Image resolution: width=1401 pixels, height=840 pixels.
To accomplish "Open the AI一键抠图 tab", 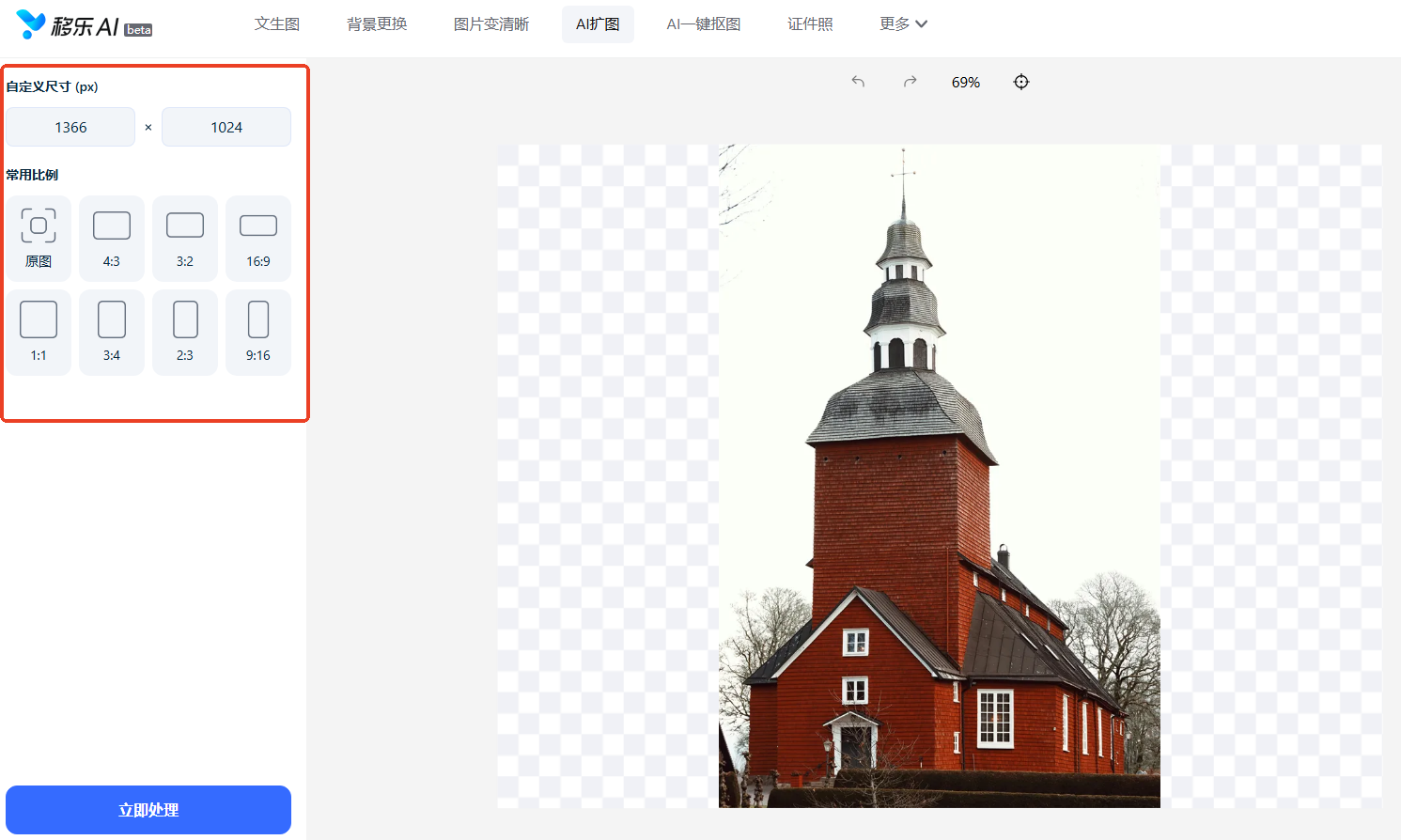I will tap(704, 23).
